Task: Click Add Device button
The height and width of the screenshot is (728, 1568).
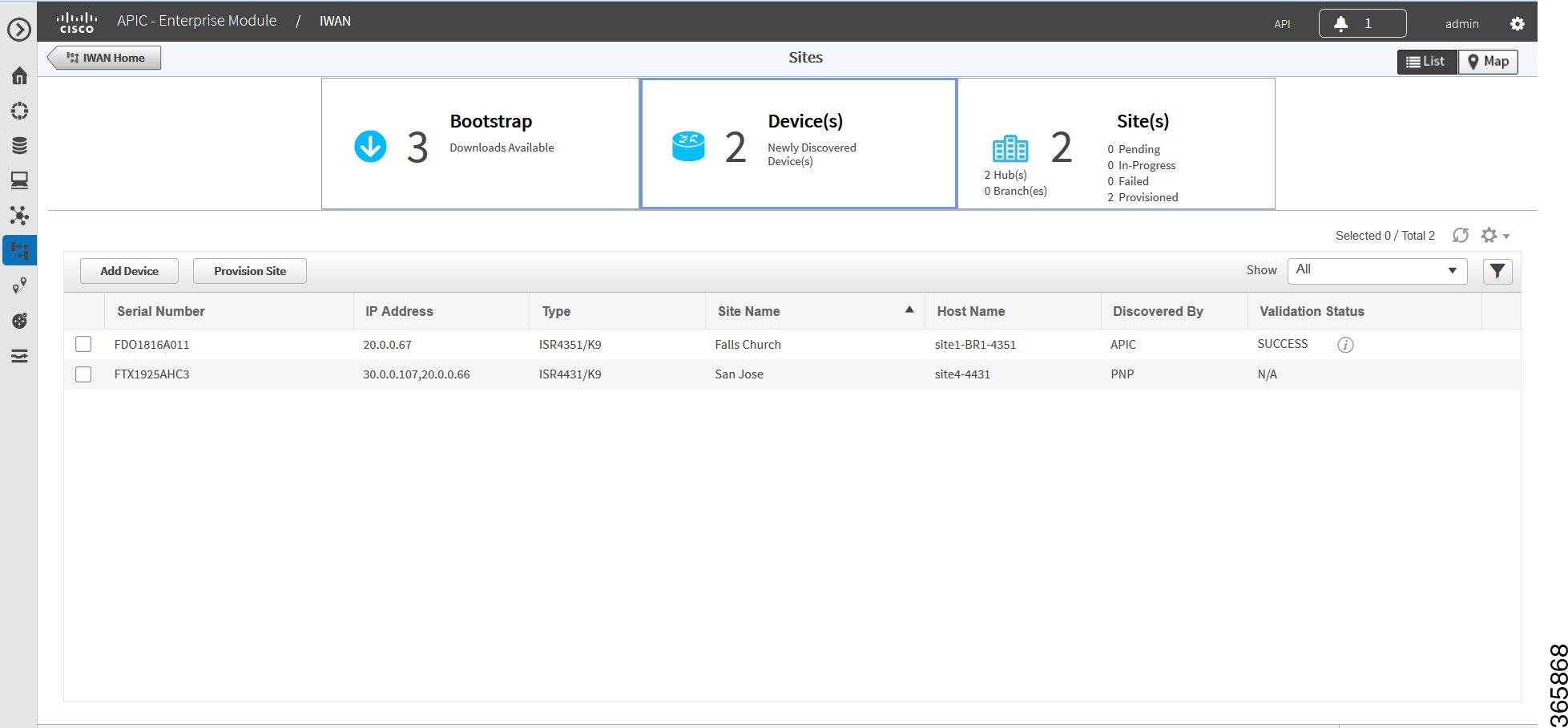Action: (129, 271)
